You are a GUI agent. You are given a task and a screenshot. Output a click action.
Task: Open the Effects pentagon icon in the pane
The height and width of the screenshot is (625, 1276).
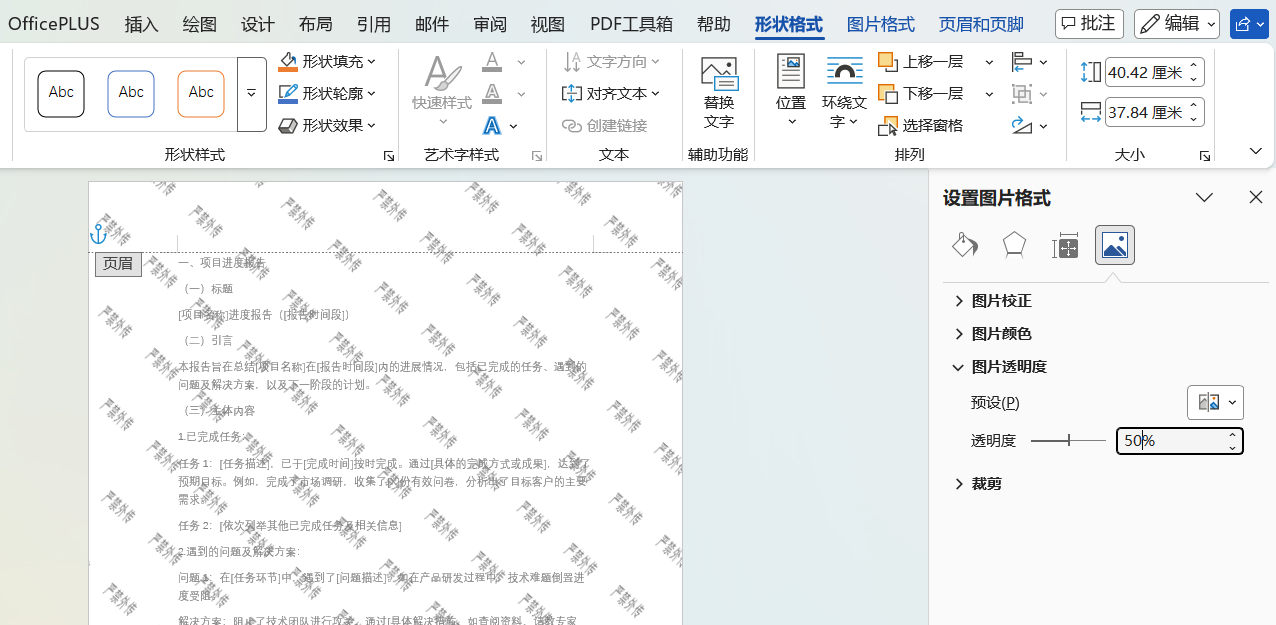(x=1014, y=244)
